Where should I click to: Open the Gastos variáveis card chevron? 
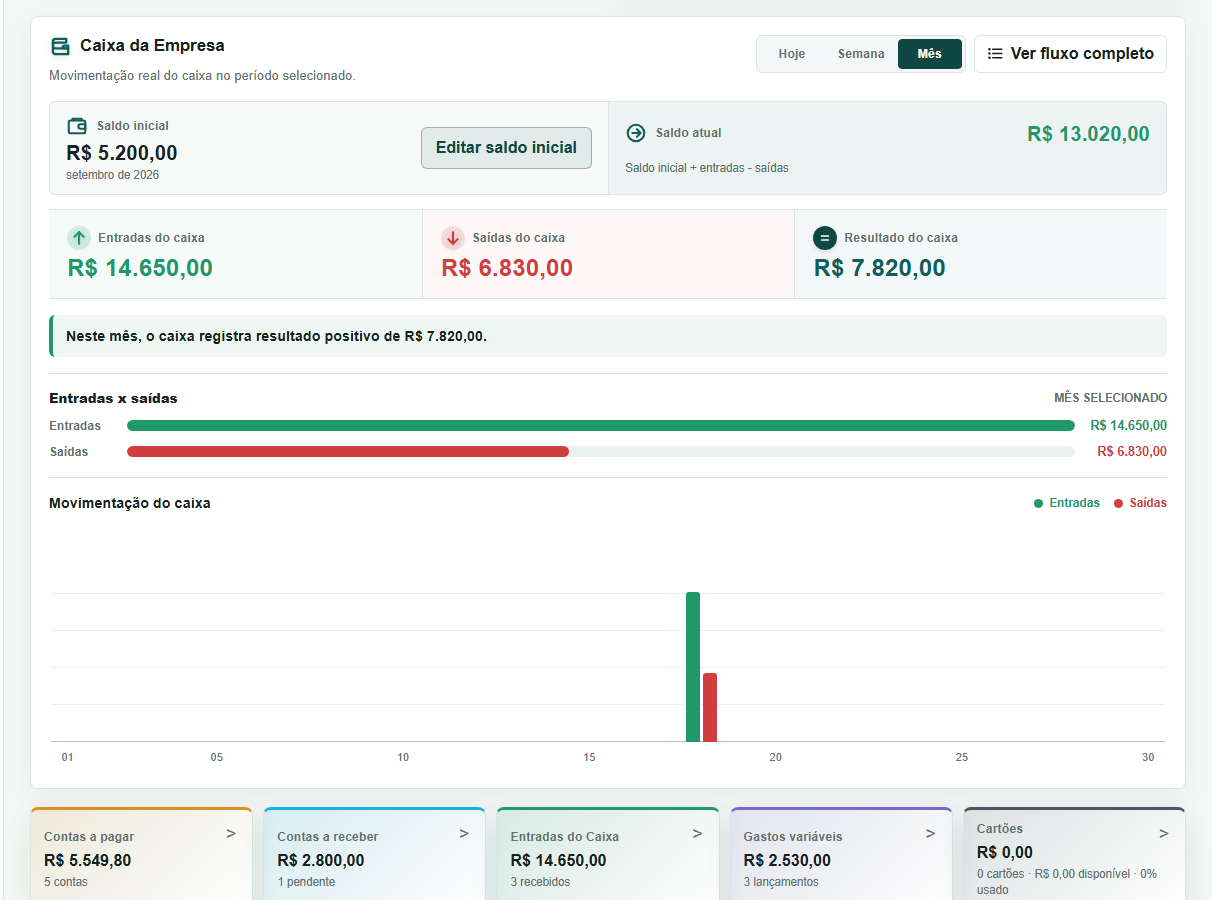930,833
